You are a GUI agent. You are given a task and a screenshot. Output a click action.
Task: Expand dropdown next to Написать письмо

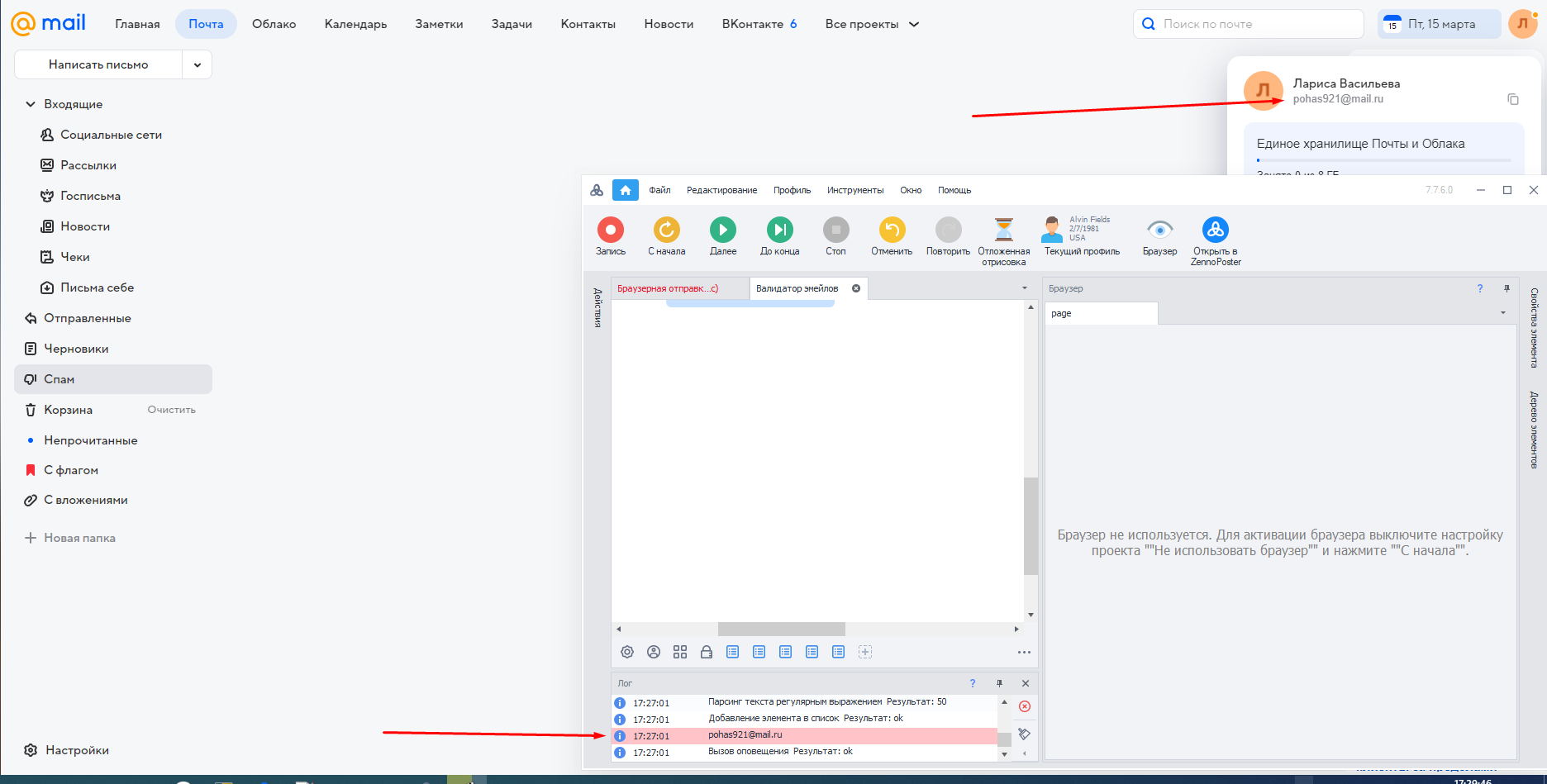click(198, 64)
